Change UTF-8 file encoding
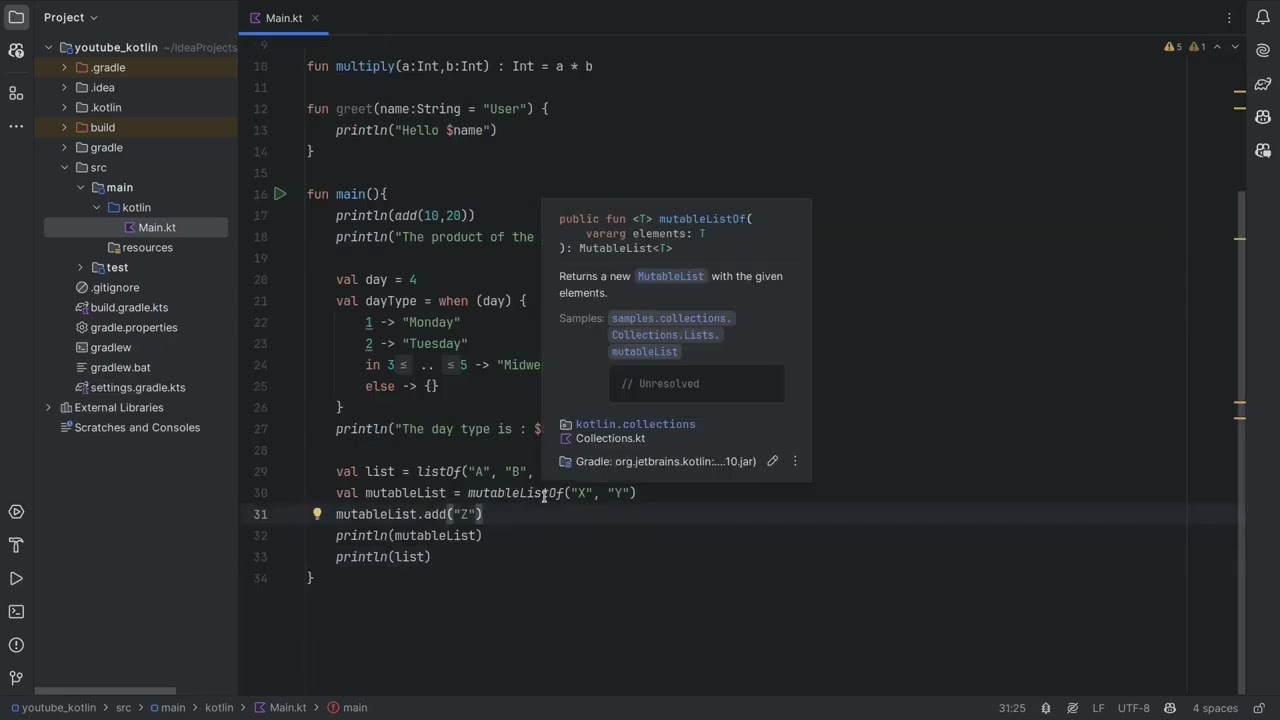Viewport: 1280px width, 720px height. click(x=1133, y=708)
